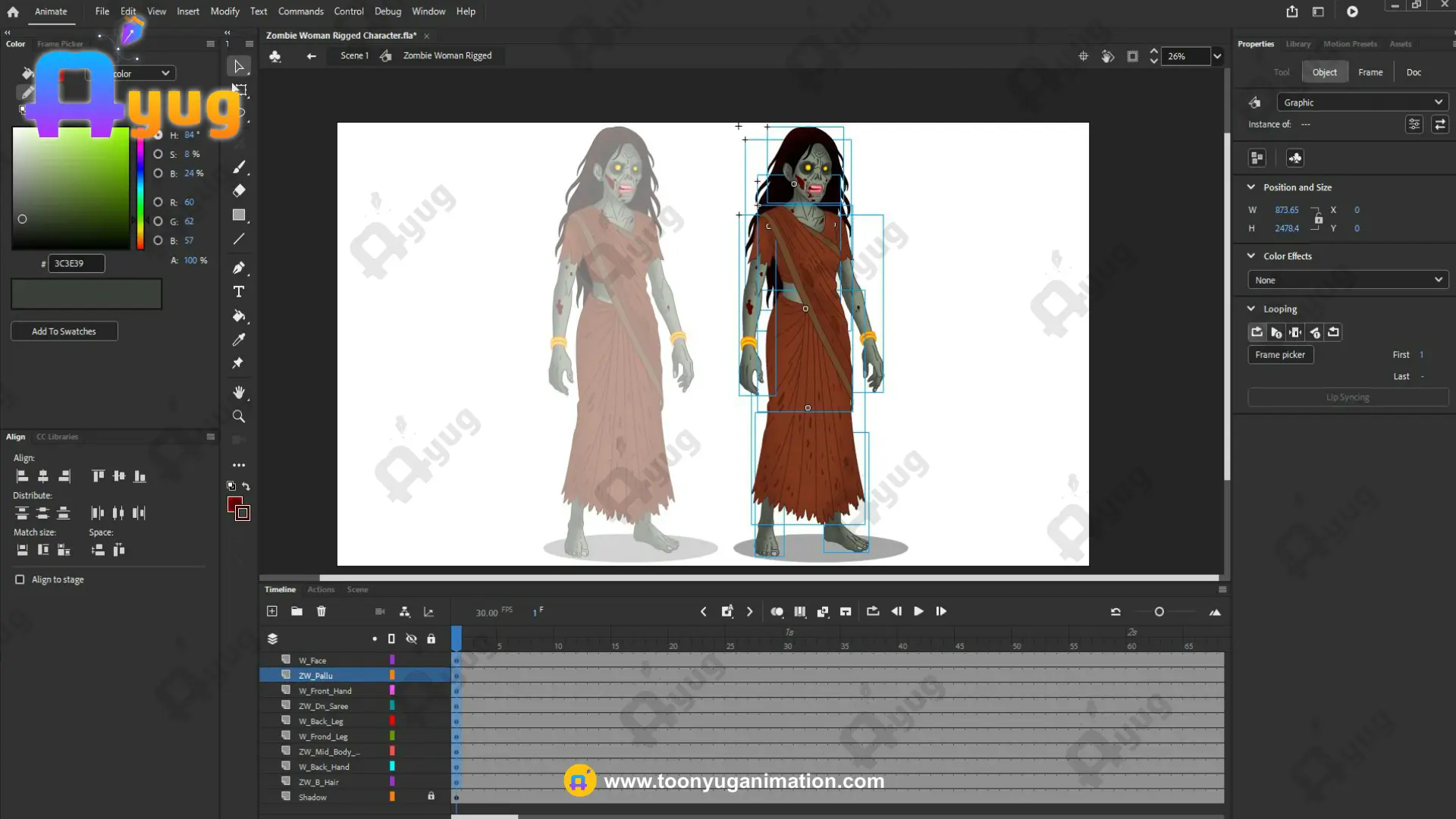This screenshot has width=1456, height=819.
Task: Expand the Color Effects None dropdown
Action: tap(1348, 280)
